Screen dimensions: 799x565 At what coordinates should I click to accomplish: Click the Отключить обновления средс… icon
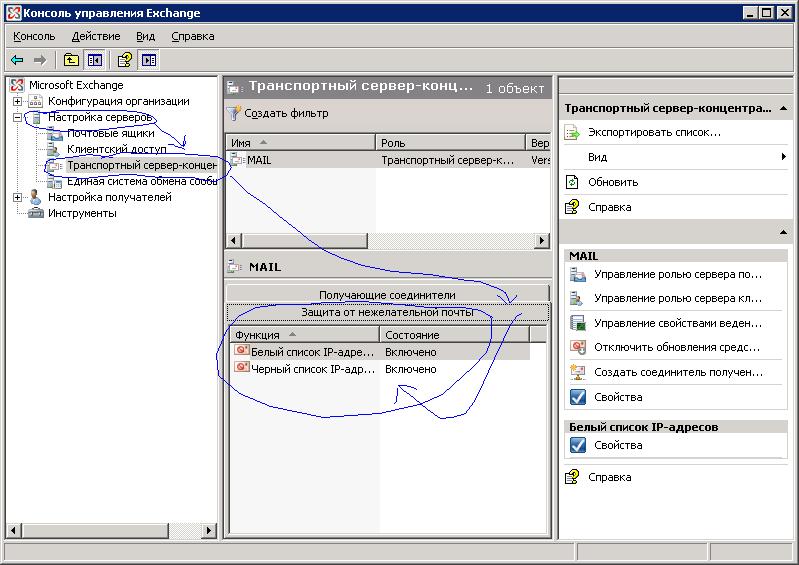click(x=578, y=347)
